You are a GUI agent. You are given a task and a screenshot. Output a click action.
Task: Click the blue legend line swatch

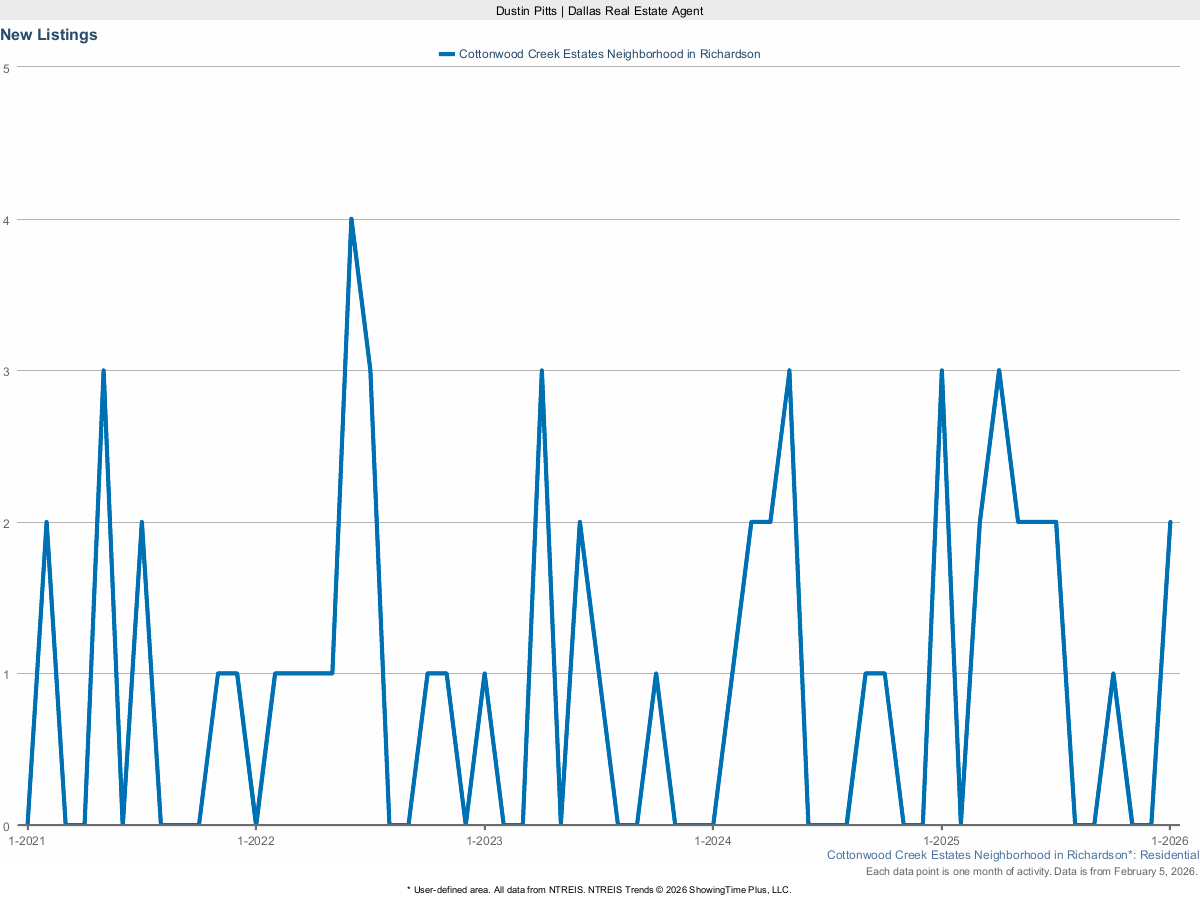pos(447,54)
